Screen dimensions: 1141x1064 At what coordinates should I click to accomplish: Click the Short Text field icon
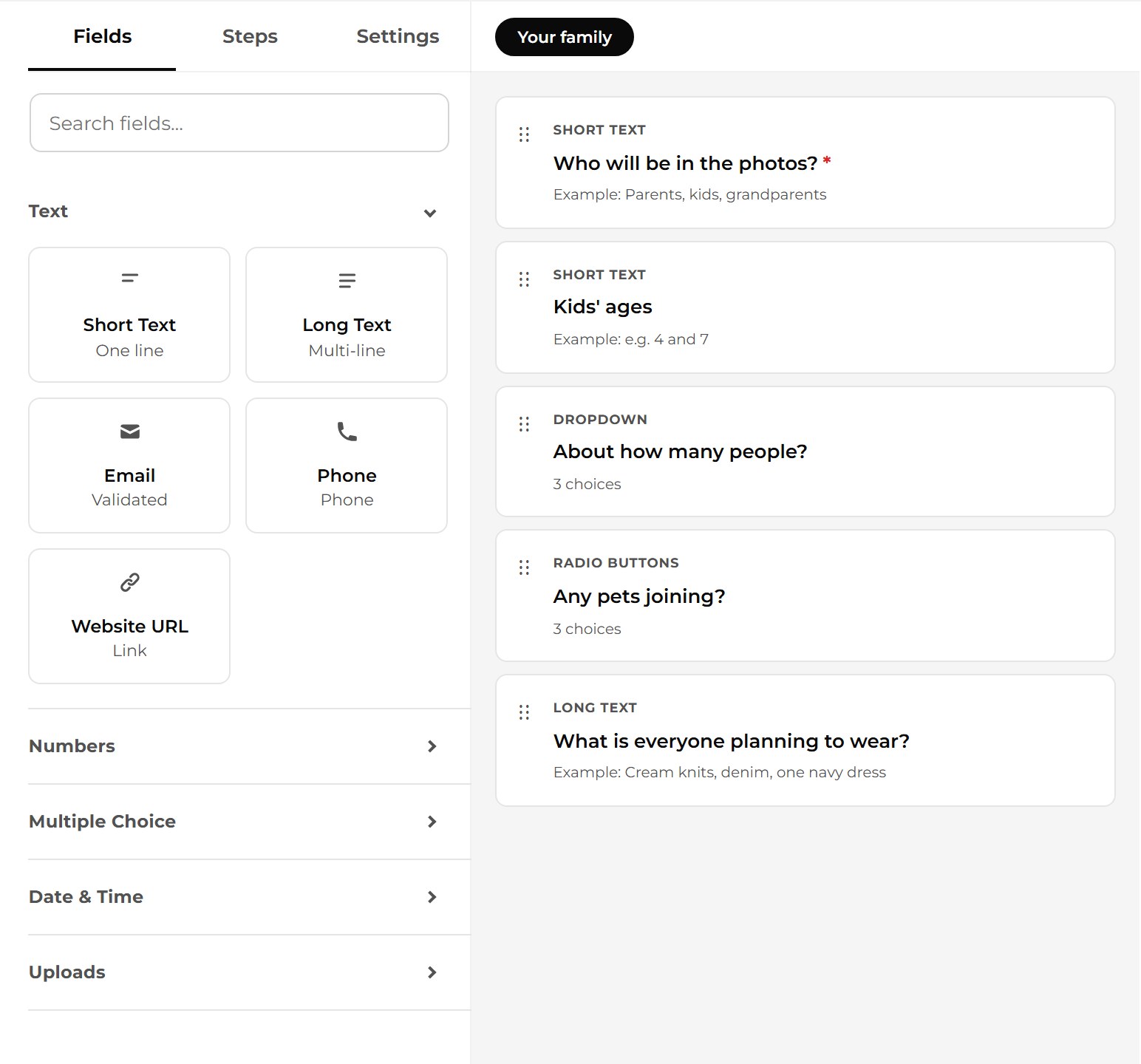(x=129, y=279)
